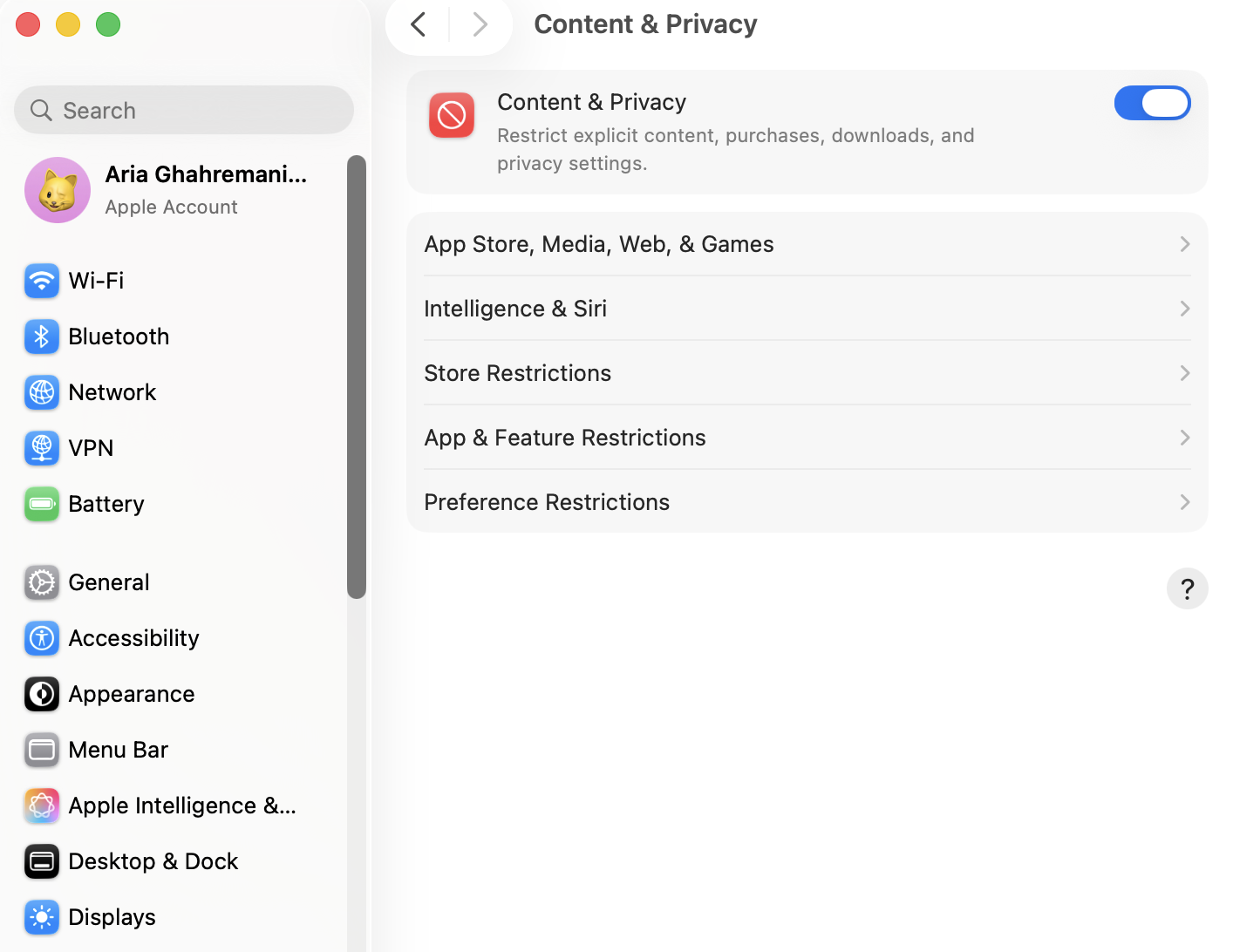Image resolution: width=1233 pixels, height=952 pixels.
Task: Turn off the Content & Privacy switch
Action: coord(1152,103)
